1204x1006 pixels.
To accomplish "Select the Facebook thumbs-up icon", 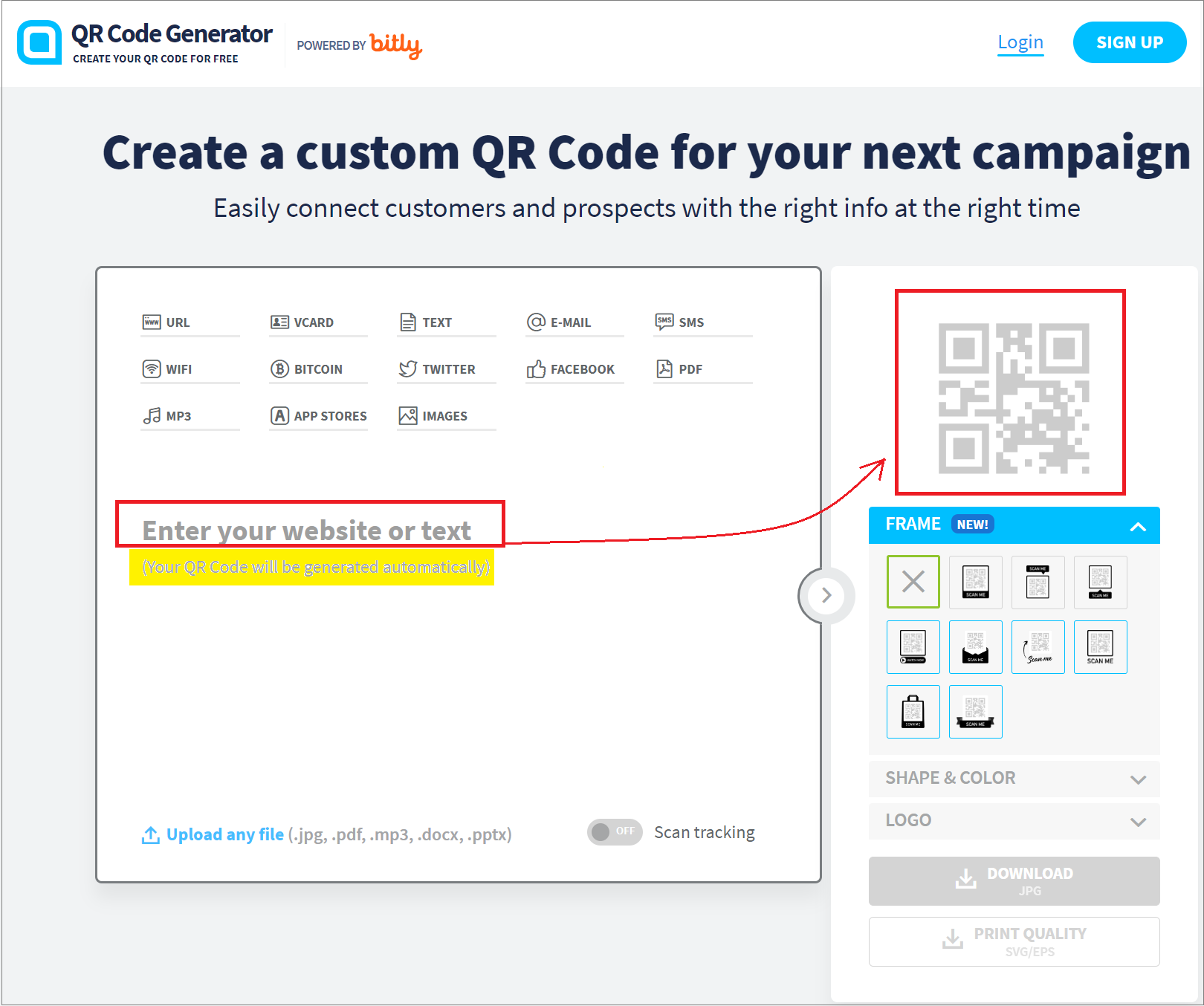I will [x=536, y=369].
